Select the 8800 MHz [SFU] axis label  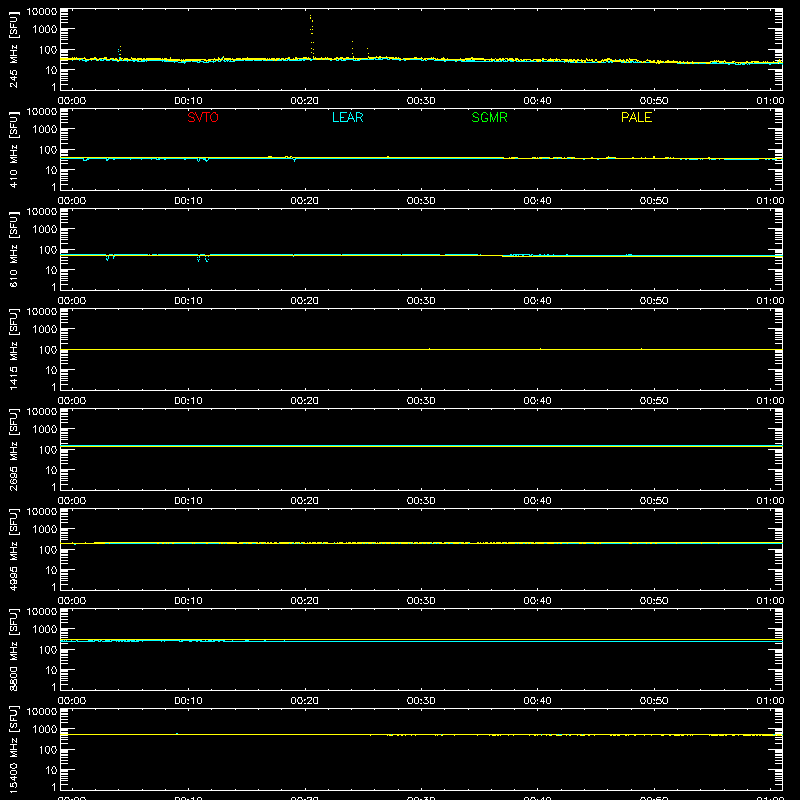pos(13,649)
